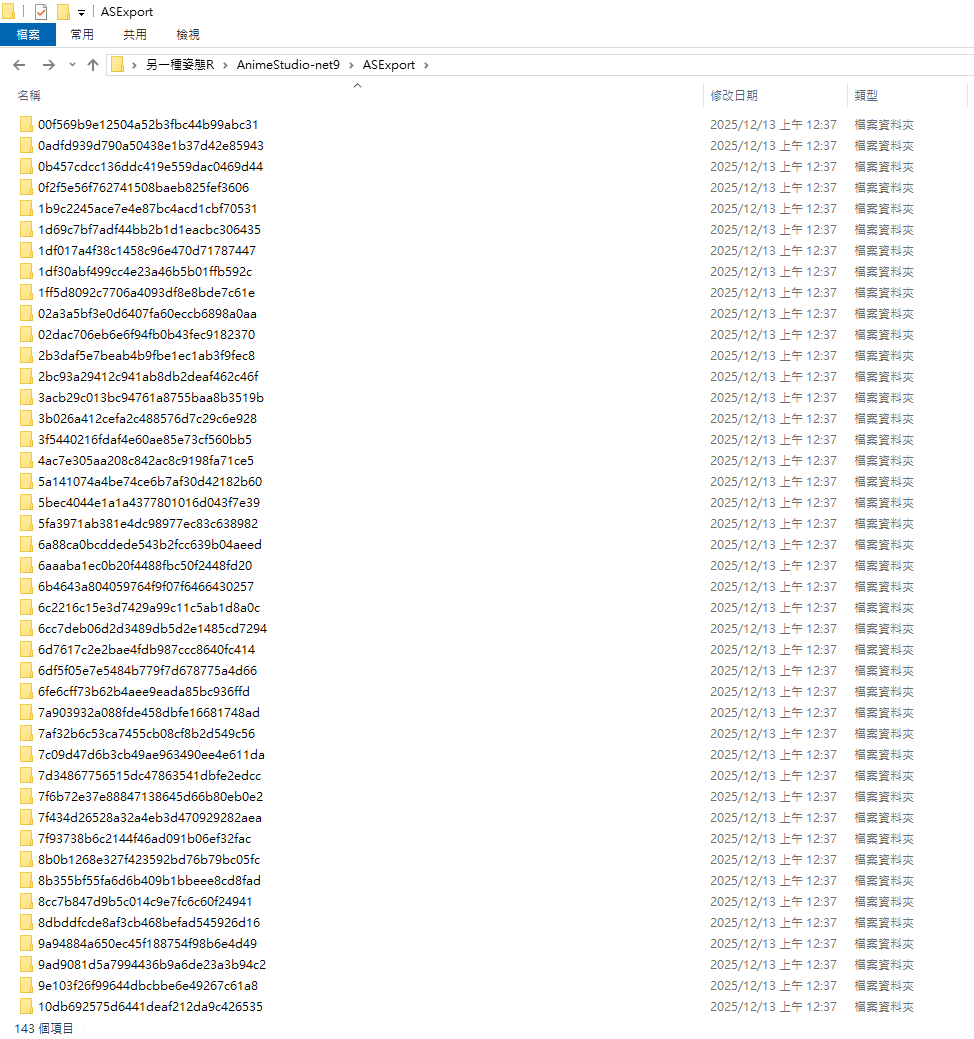Select folder icon of 10db692575d6441deaf212da9c426535
Screen dimensions: 974x1039
26,1007
